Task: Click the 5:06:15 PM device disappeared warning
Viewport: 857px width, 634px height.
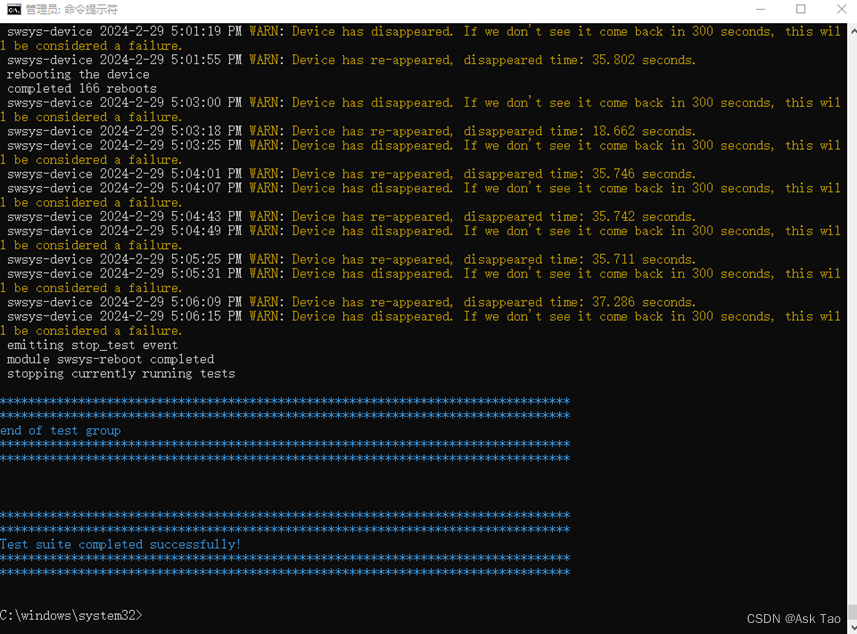Action: pyautogui.click(x=421, y=324)
